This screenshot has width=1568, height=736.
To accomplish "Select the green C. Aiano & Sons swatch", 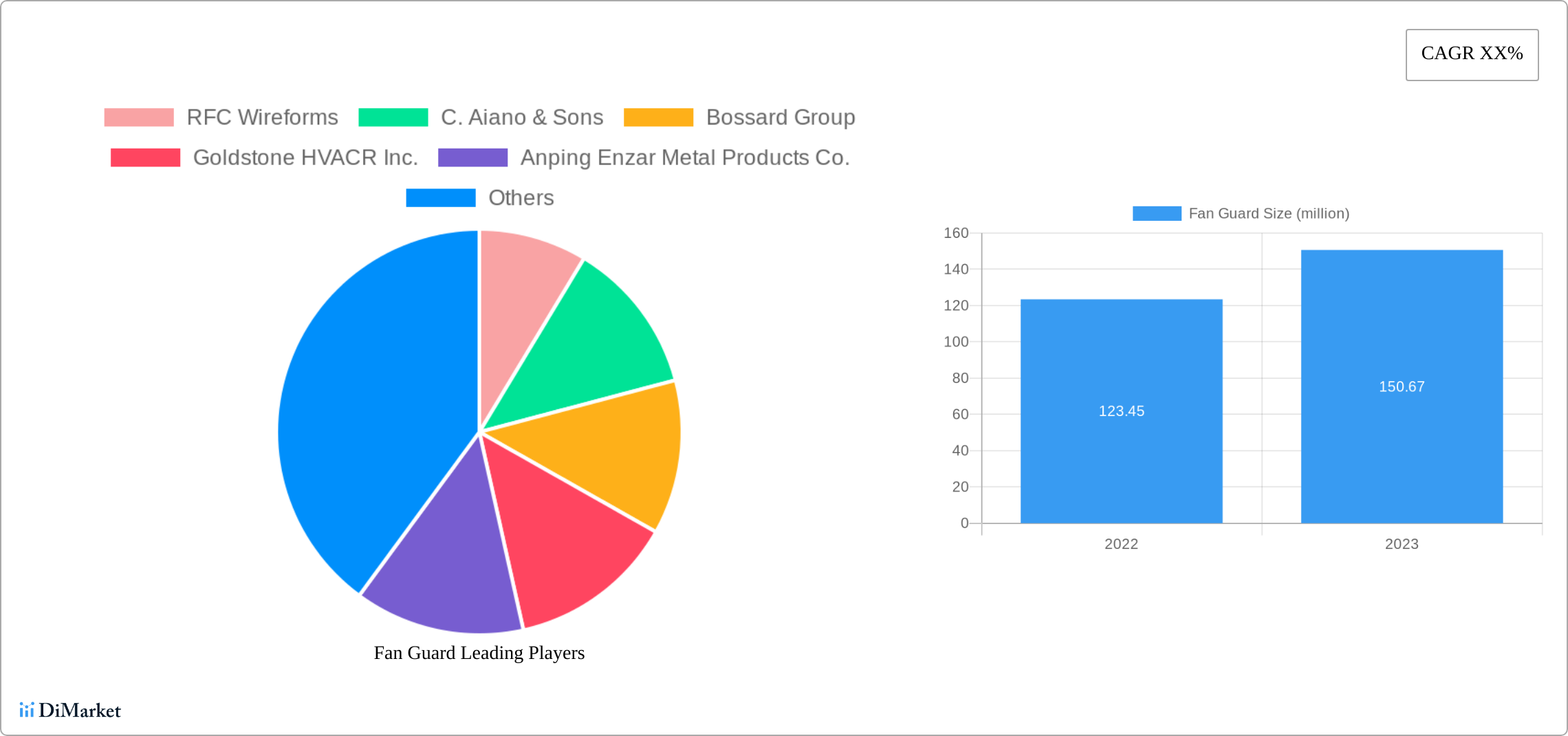I will [395, 117].
